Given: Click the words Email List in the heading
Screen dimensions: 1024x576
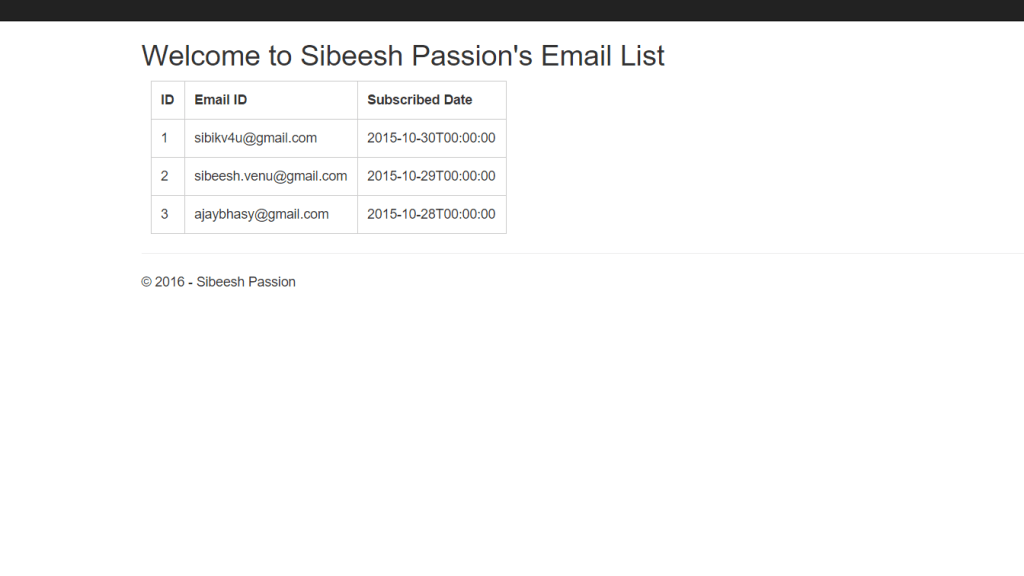Looking at the screenshot, I should pos(603,56).
